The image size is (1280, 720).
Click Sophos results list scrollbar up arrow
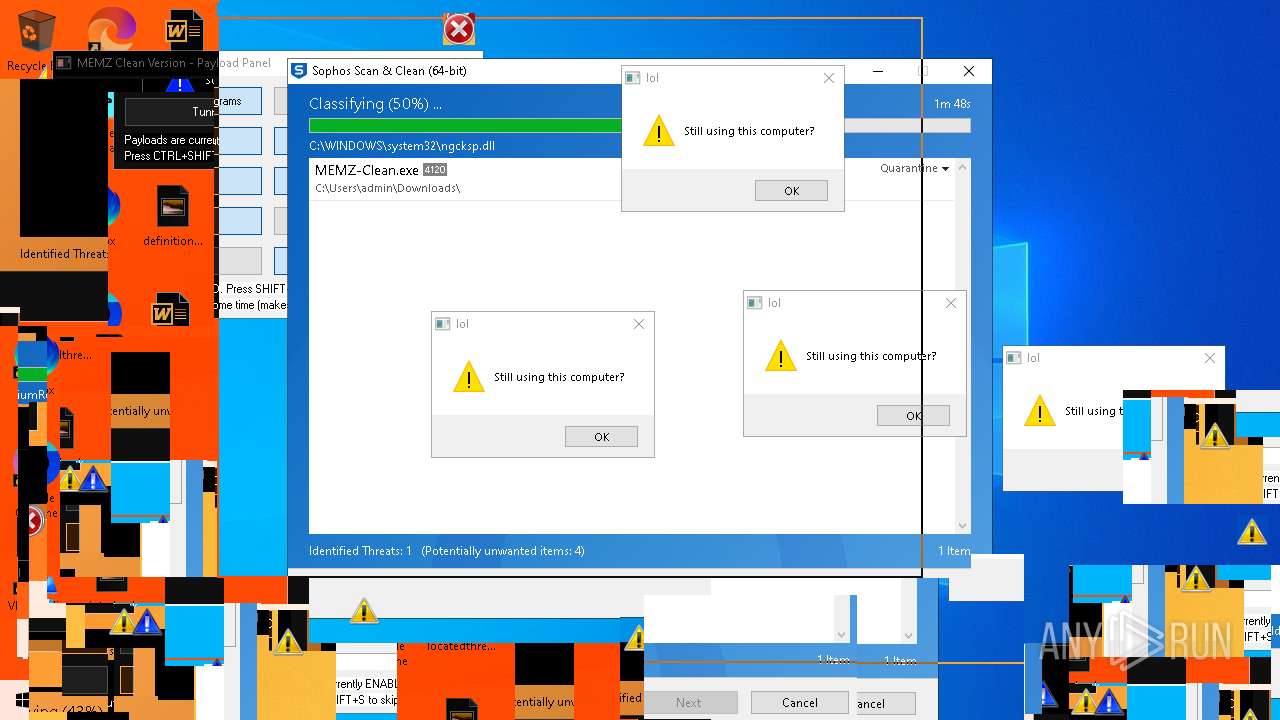[x=962, y=168]
